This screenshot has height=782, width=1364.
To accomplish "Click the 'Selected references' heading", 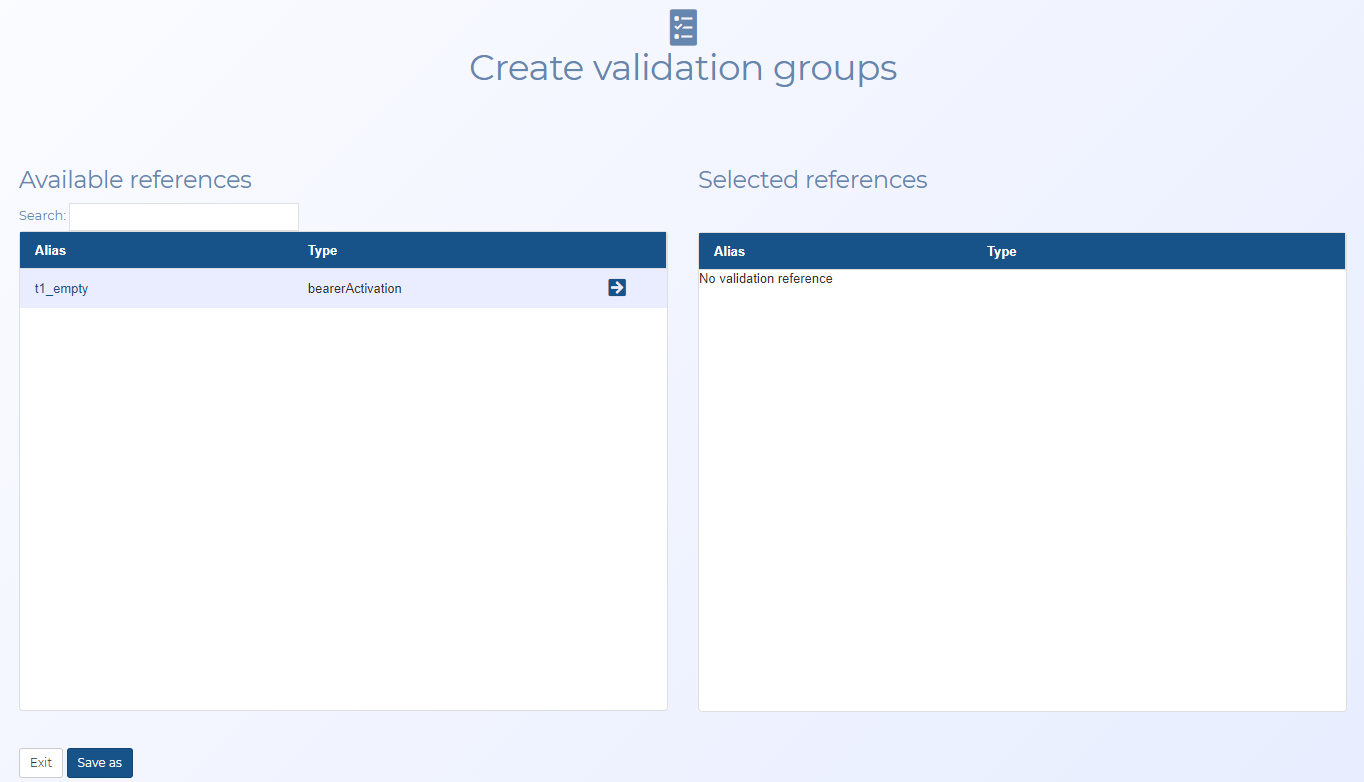I will (812, 180).
